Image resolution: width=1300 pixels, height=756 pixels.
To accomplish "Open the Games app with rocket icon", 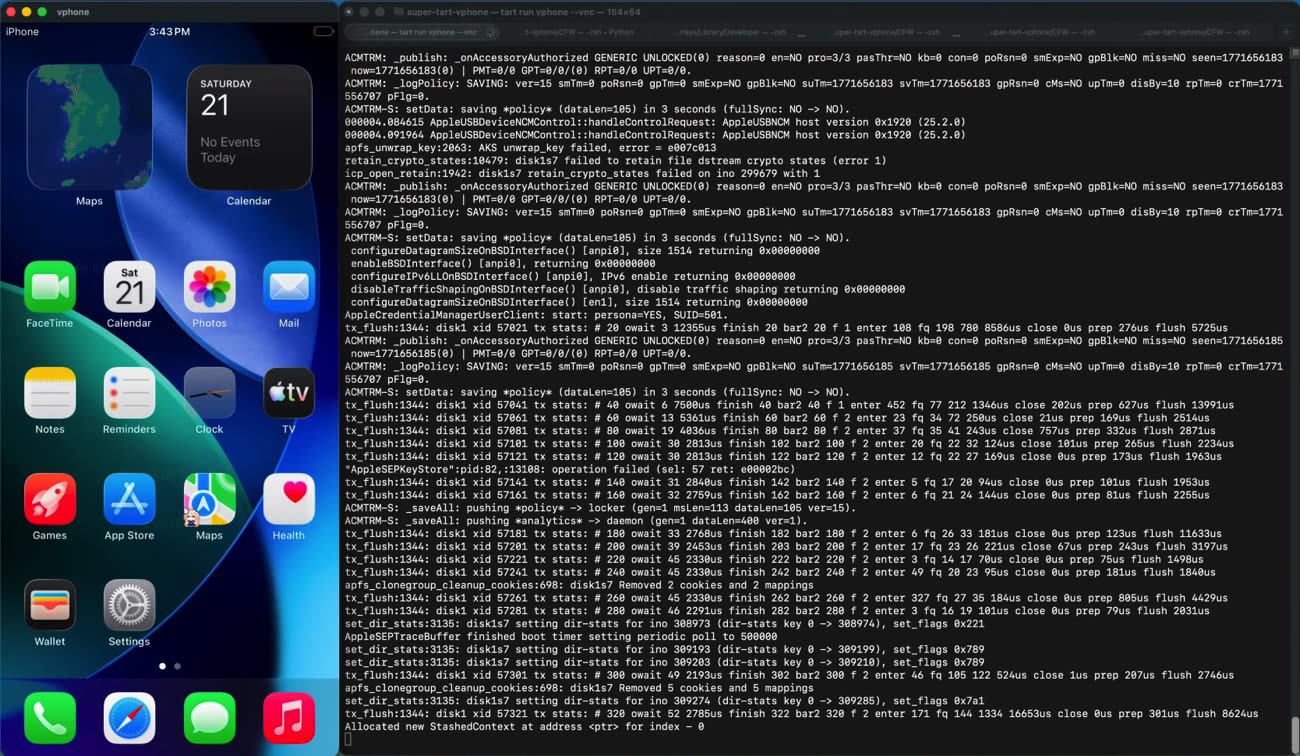I will coord(50,499).
